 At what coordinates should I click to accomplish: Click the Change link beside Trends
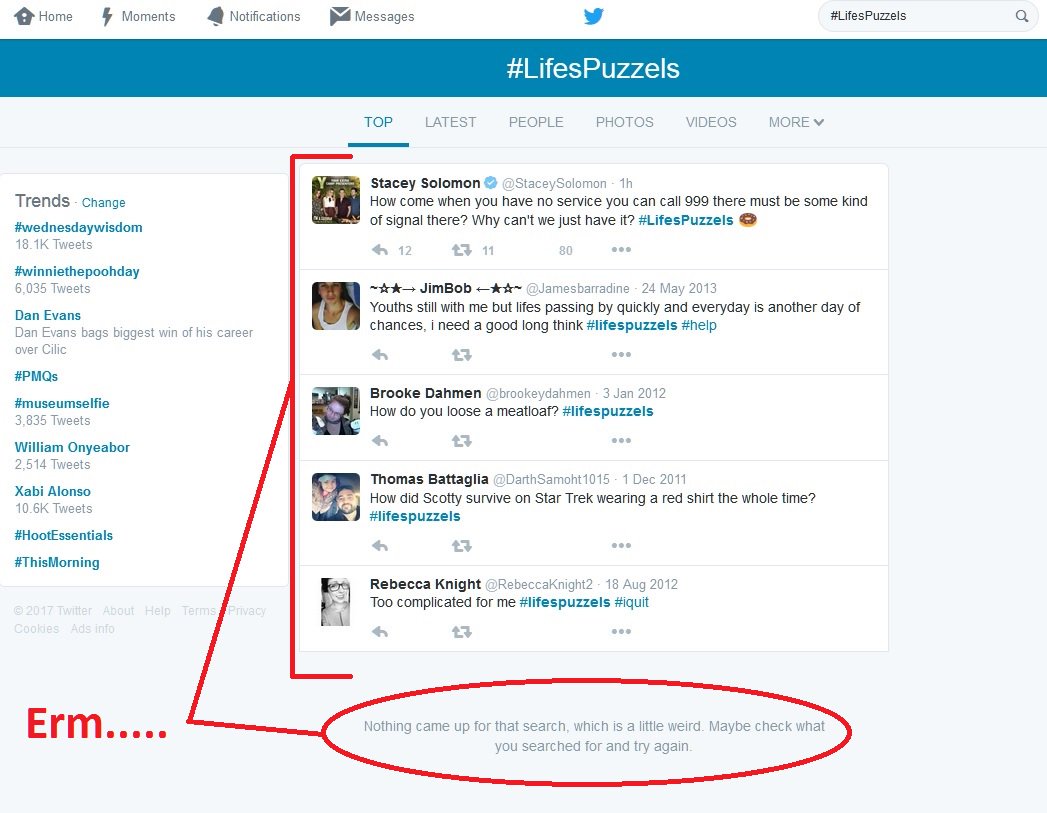tap(103, 202)
